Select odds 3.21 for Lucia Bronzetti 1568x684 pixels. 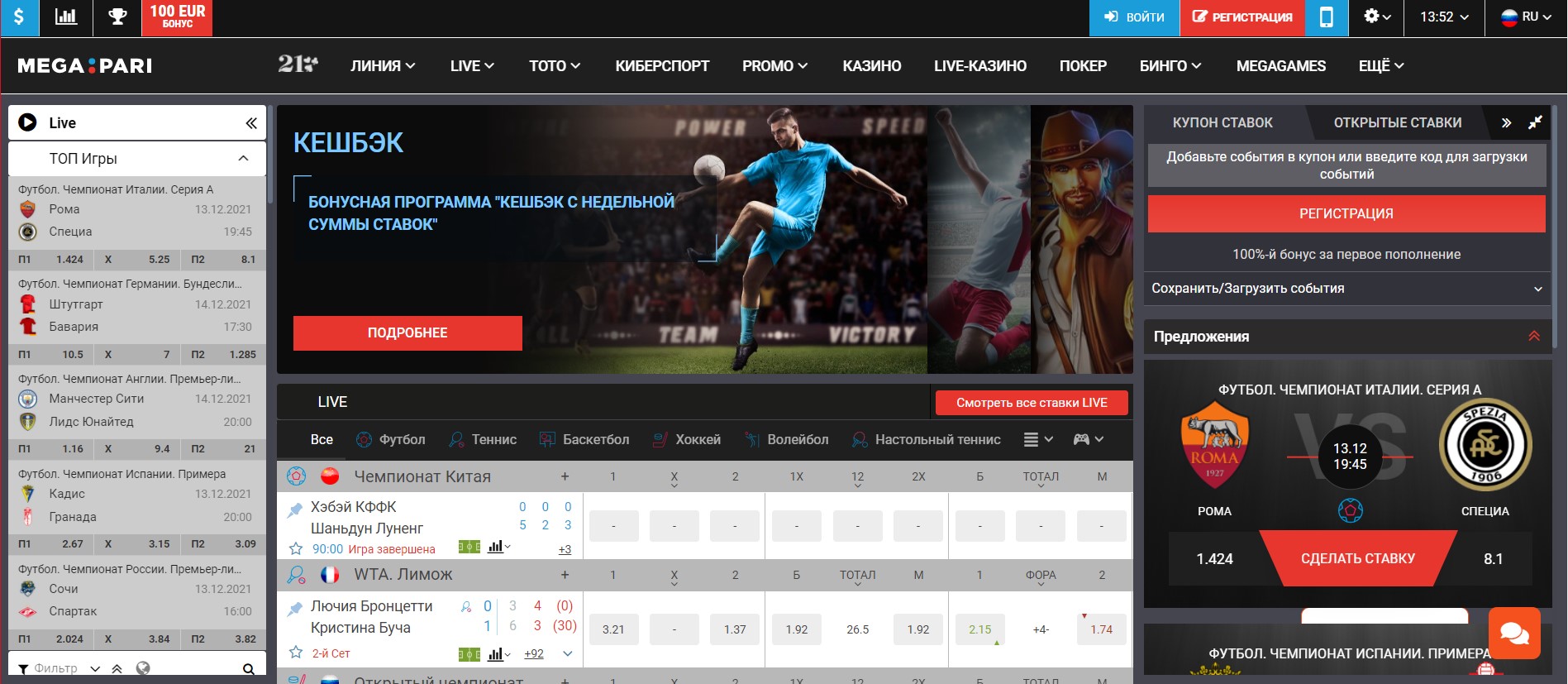pos(613,629)
